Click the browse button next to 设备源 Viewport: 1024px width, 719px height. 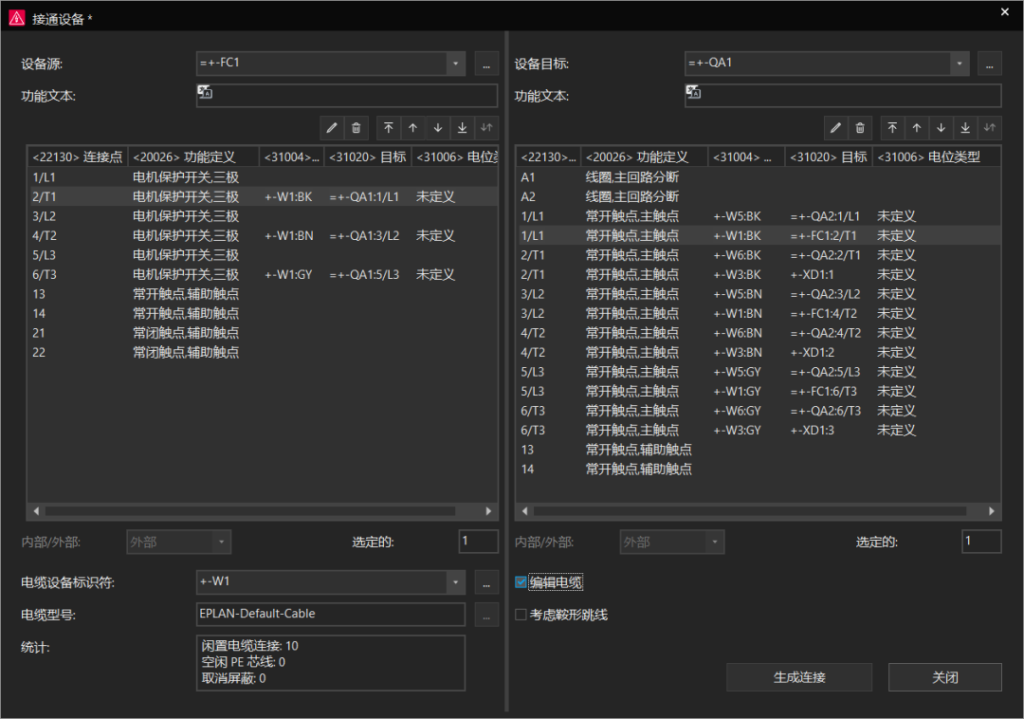[x=487, y=64]
